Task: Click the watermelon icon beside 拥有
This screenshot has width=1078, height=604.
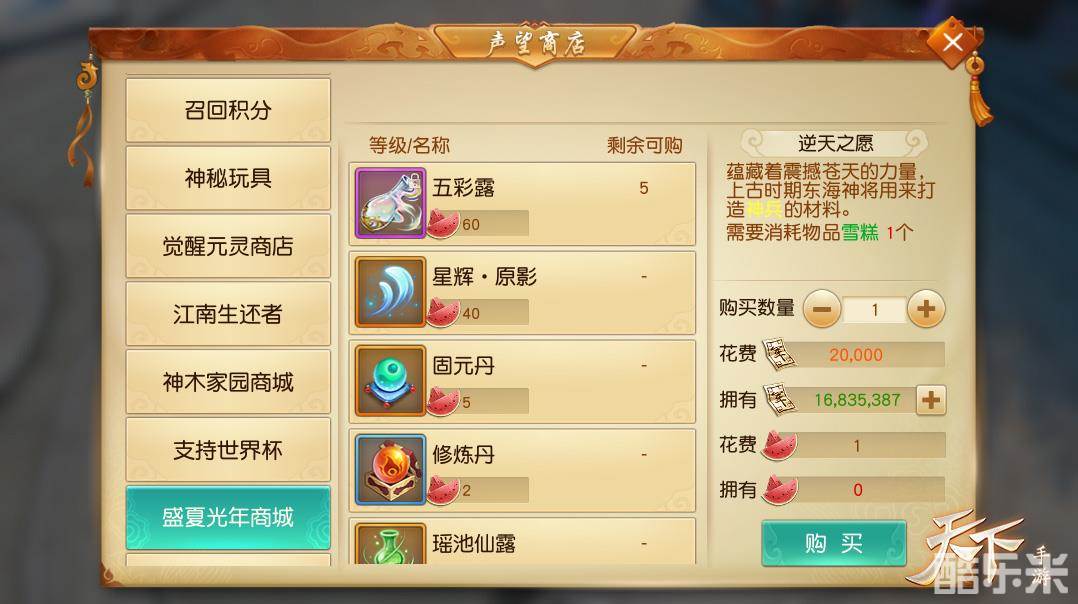Action: (780, 490)
